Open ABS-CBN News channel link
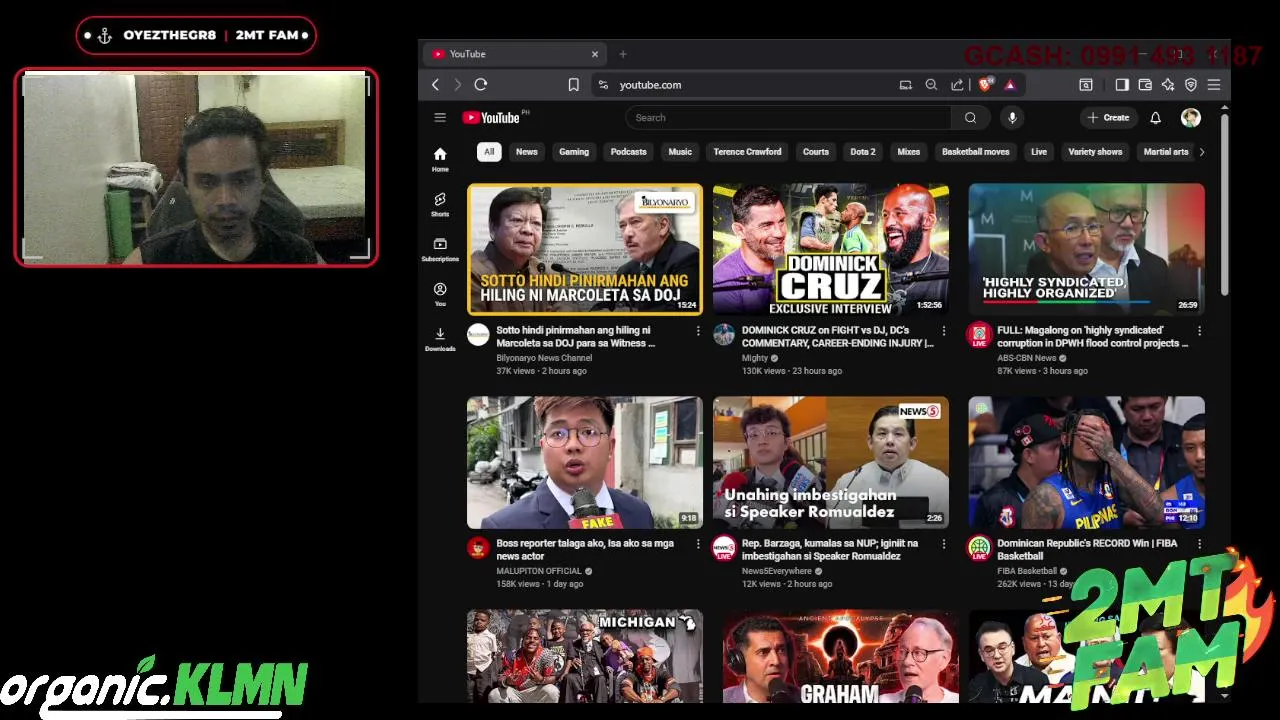 [1027, 358]
